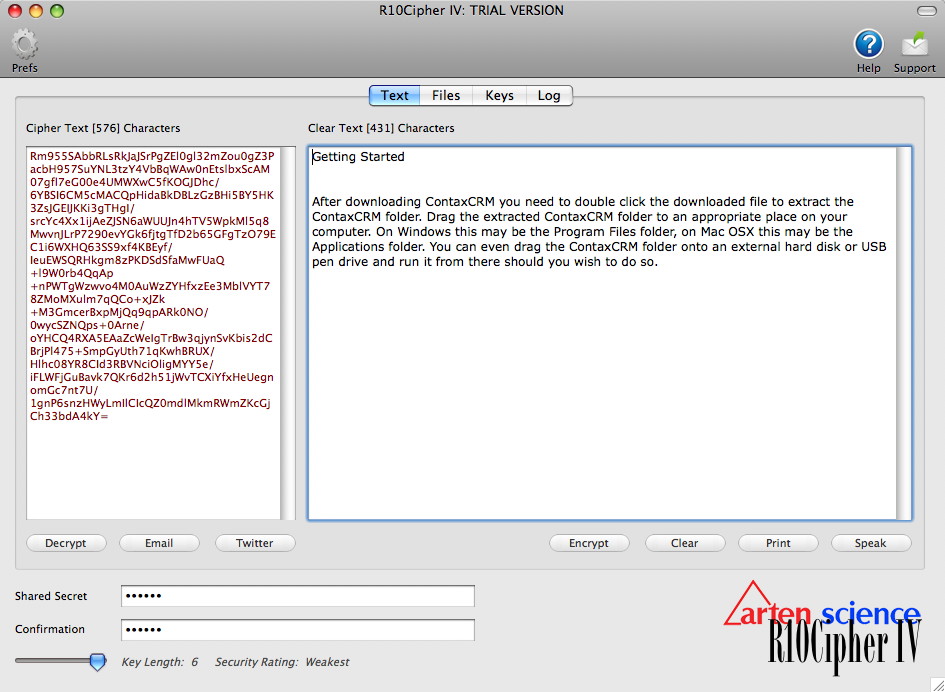Minimize window with the yellow button
This screenshot has width=945, height=692.
(x=36, y=11)
